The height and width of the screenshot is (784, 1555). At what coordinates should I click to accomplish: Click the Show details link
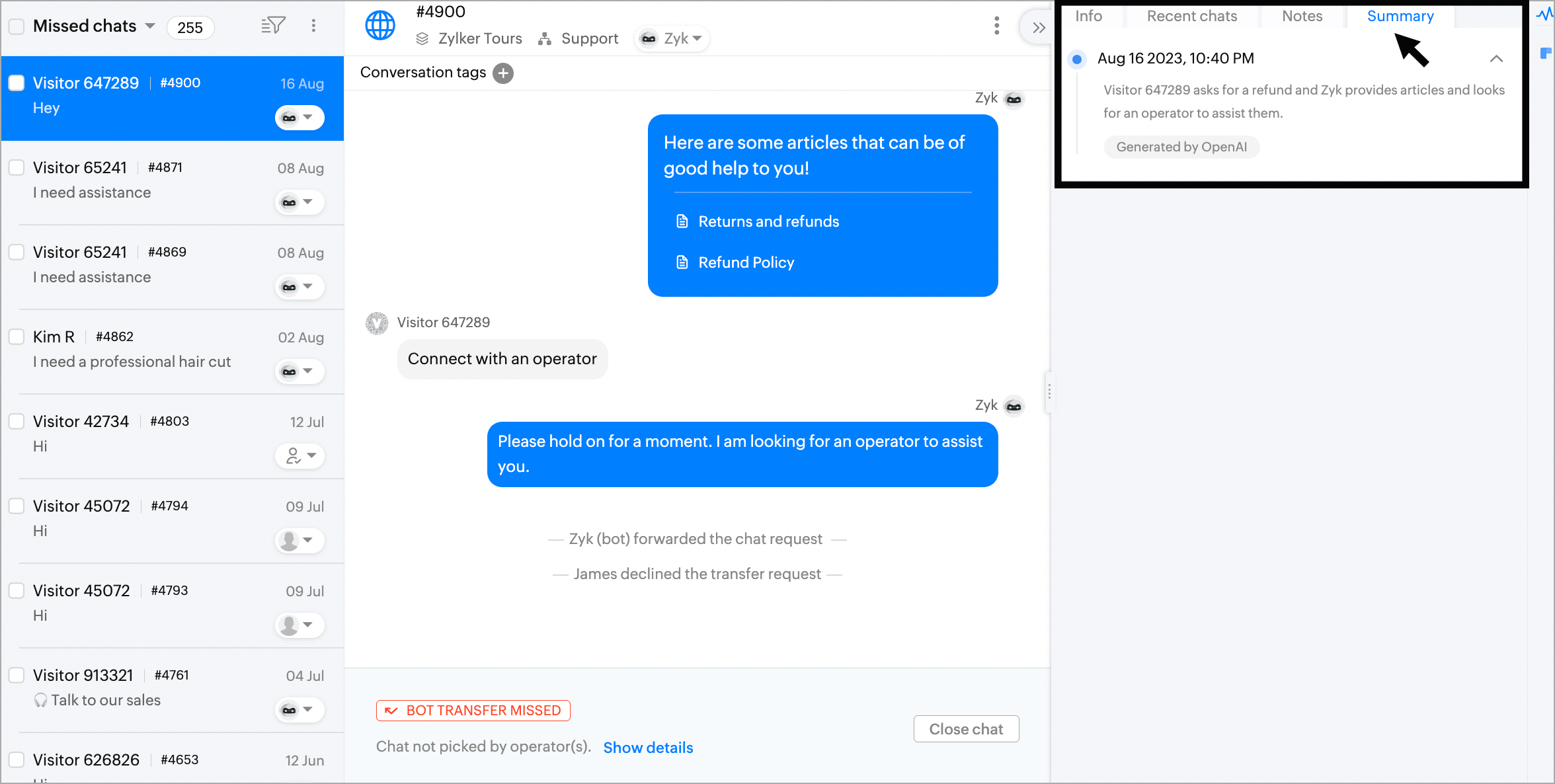click(648, 748)
